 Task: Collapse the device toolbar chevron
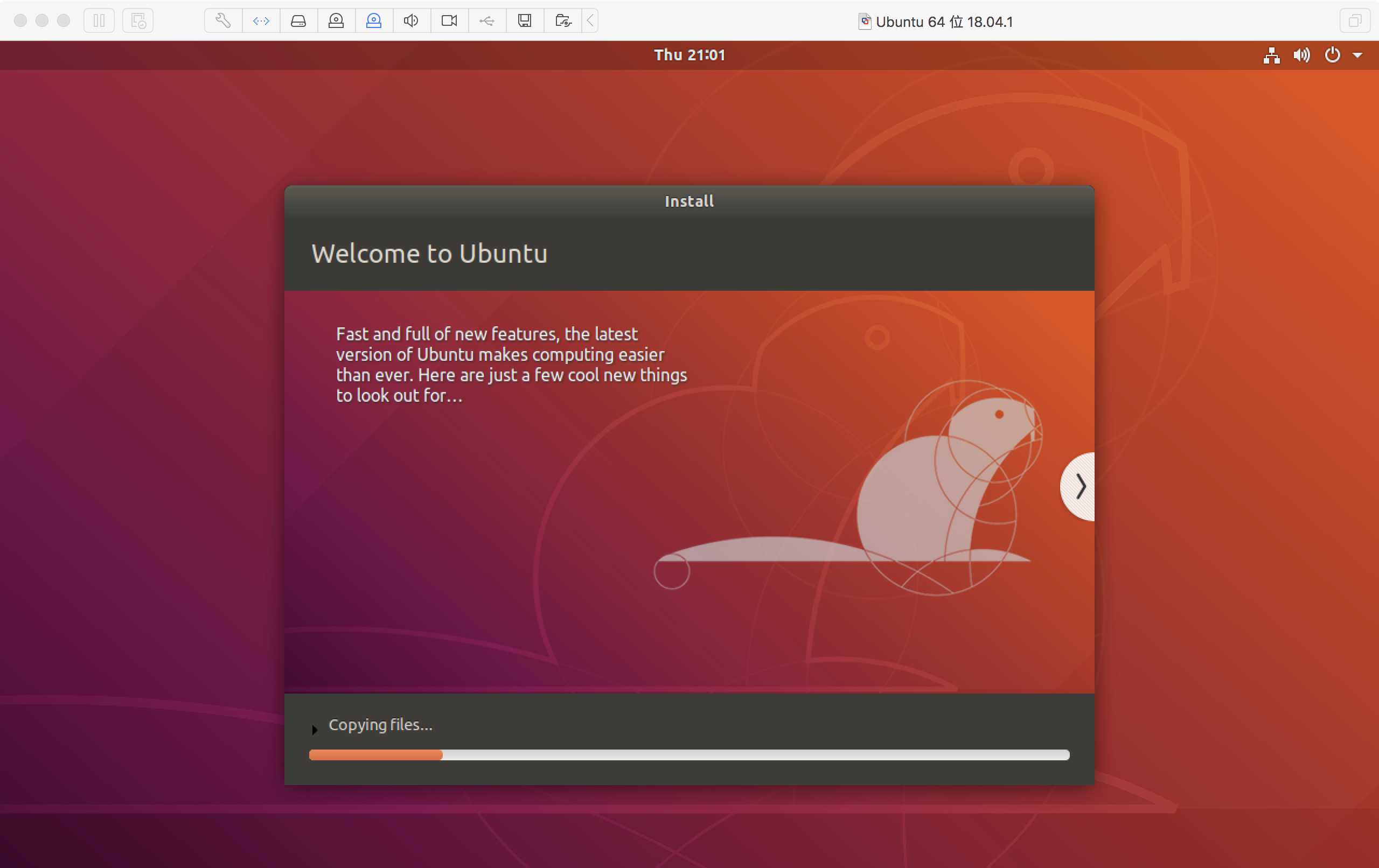coord(590,20)
